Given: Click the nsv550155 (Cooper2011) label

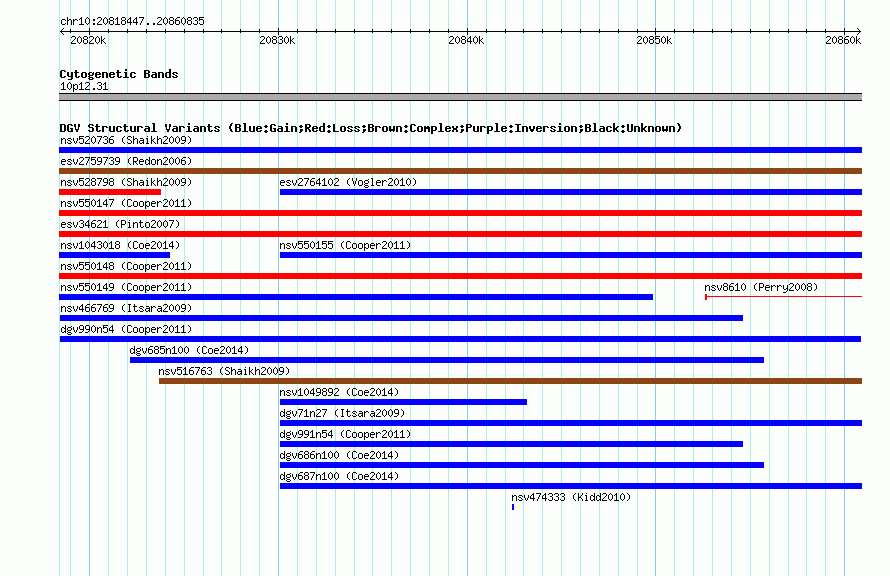Looking at the screenshot, I should coord(345,245).
